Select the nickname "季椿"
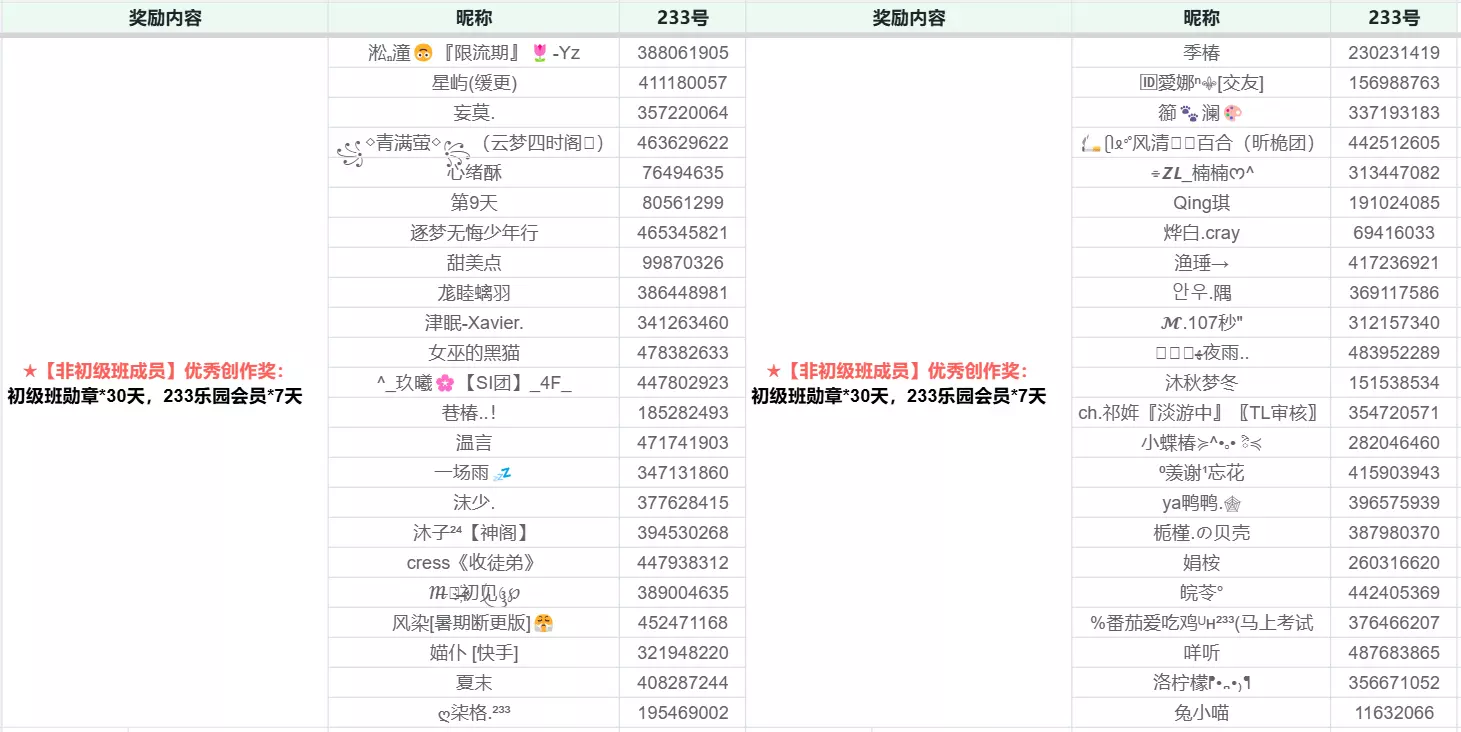 [1201, 53]
